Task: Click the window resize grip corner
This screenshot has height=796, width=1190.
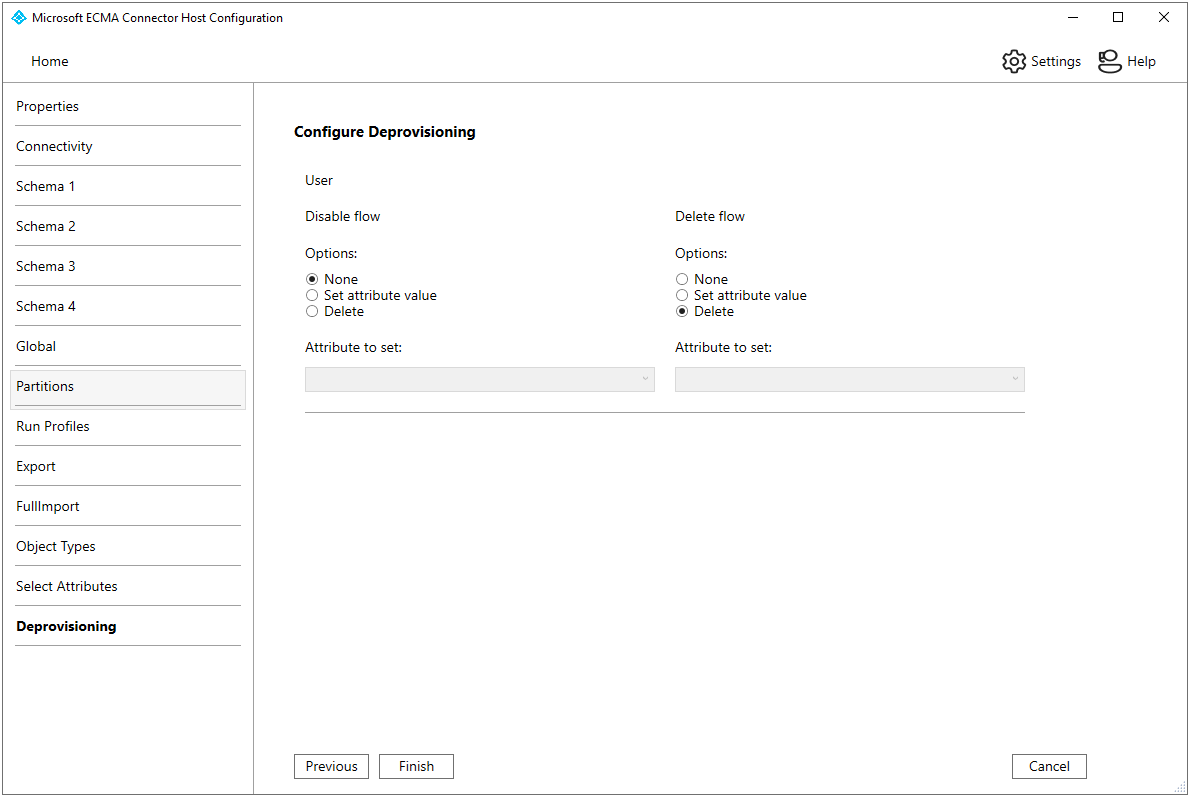Action: tap(1180, 787)
